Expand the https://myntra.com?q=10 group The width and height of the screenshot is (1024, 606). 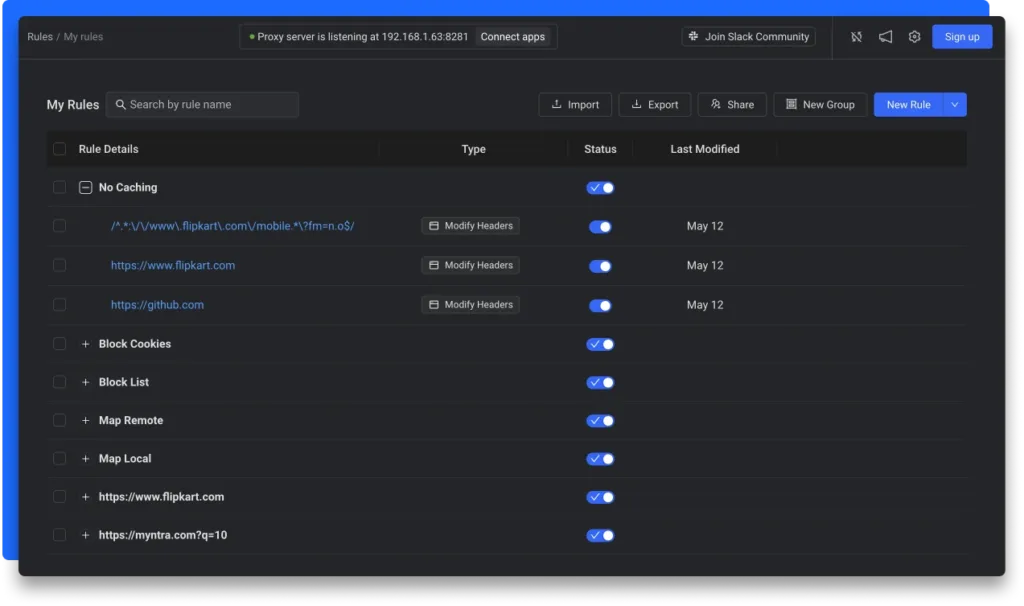tap(86, 535)
